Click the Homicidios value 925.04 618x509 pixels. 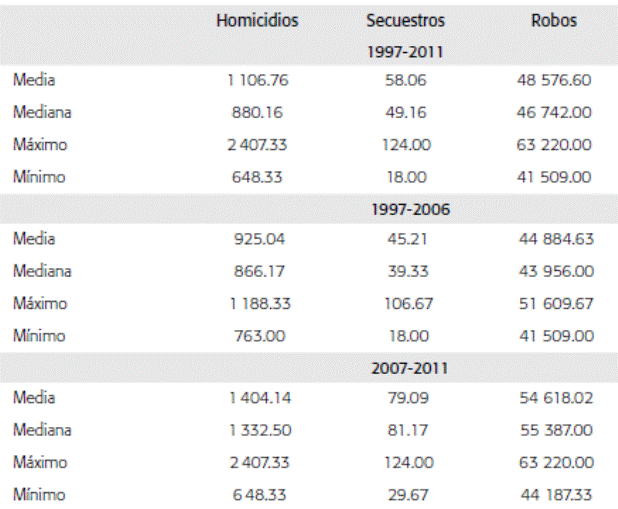[x=257, y=240]
